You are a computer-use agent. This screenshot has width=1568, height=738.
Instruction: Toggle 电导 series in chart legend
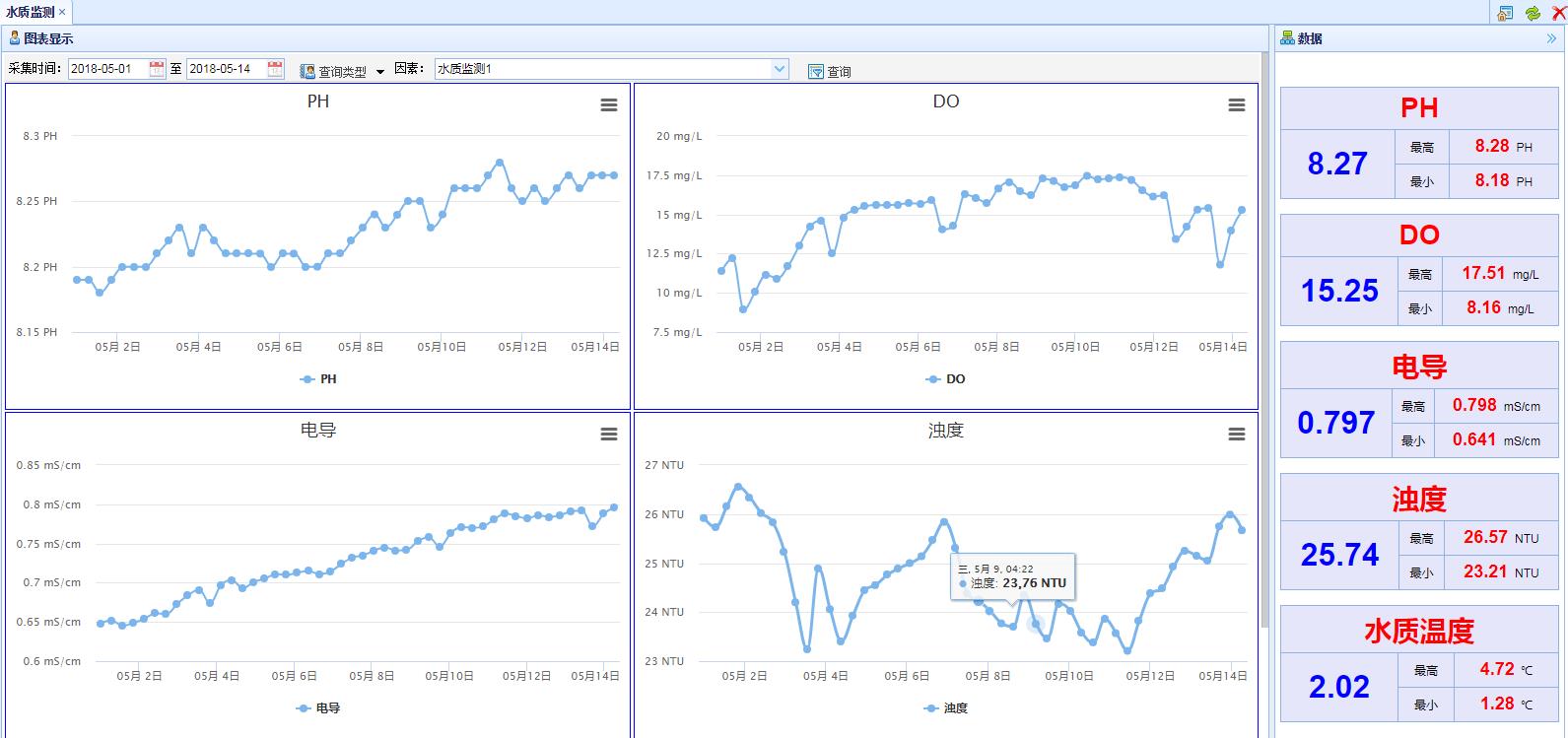318,708
